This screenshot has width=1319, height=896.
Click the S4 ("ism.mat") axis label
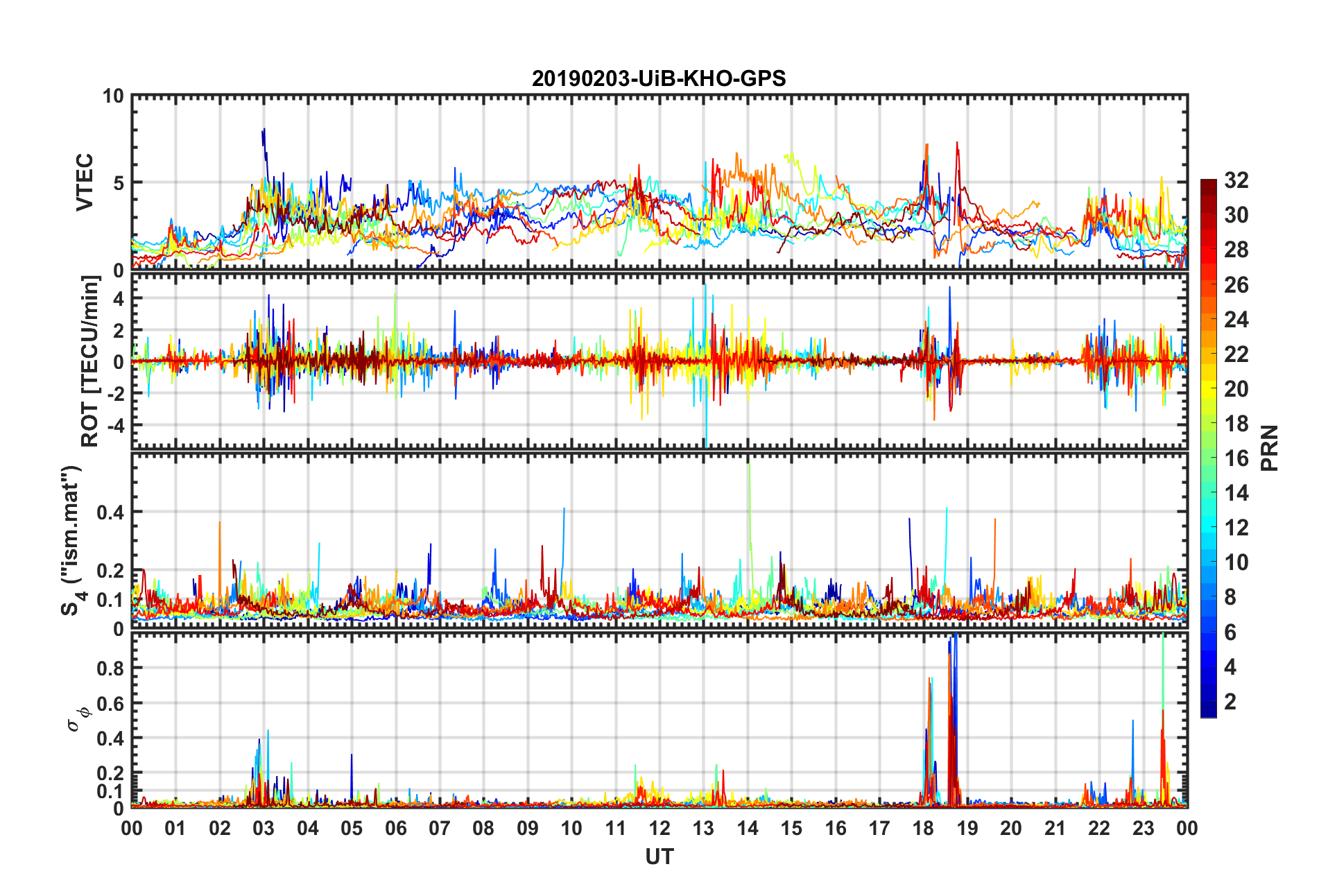[x=71, y=540]
